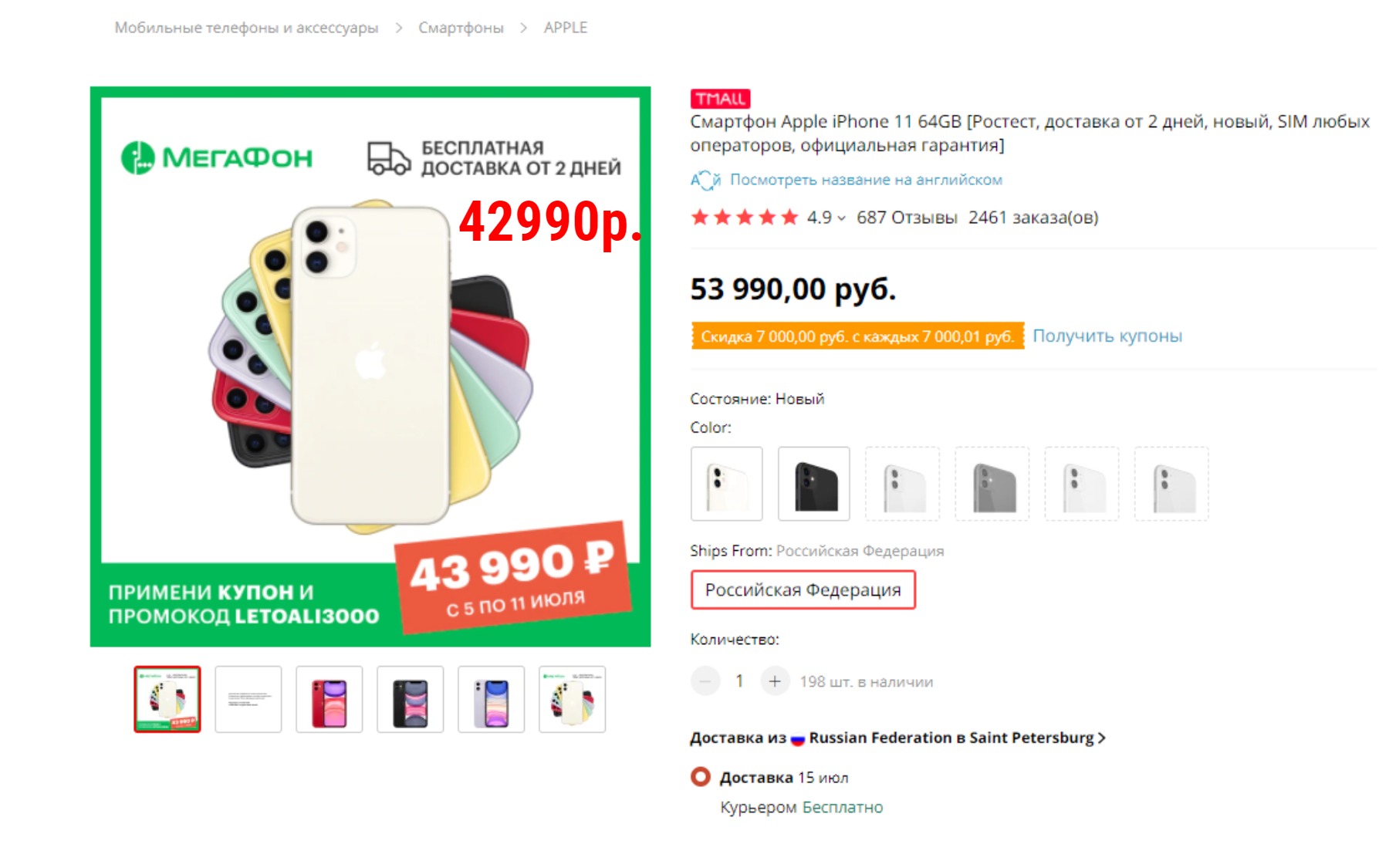Open the 687 Отзывы reviews link

tap(907, 218)
